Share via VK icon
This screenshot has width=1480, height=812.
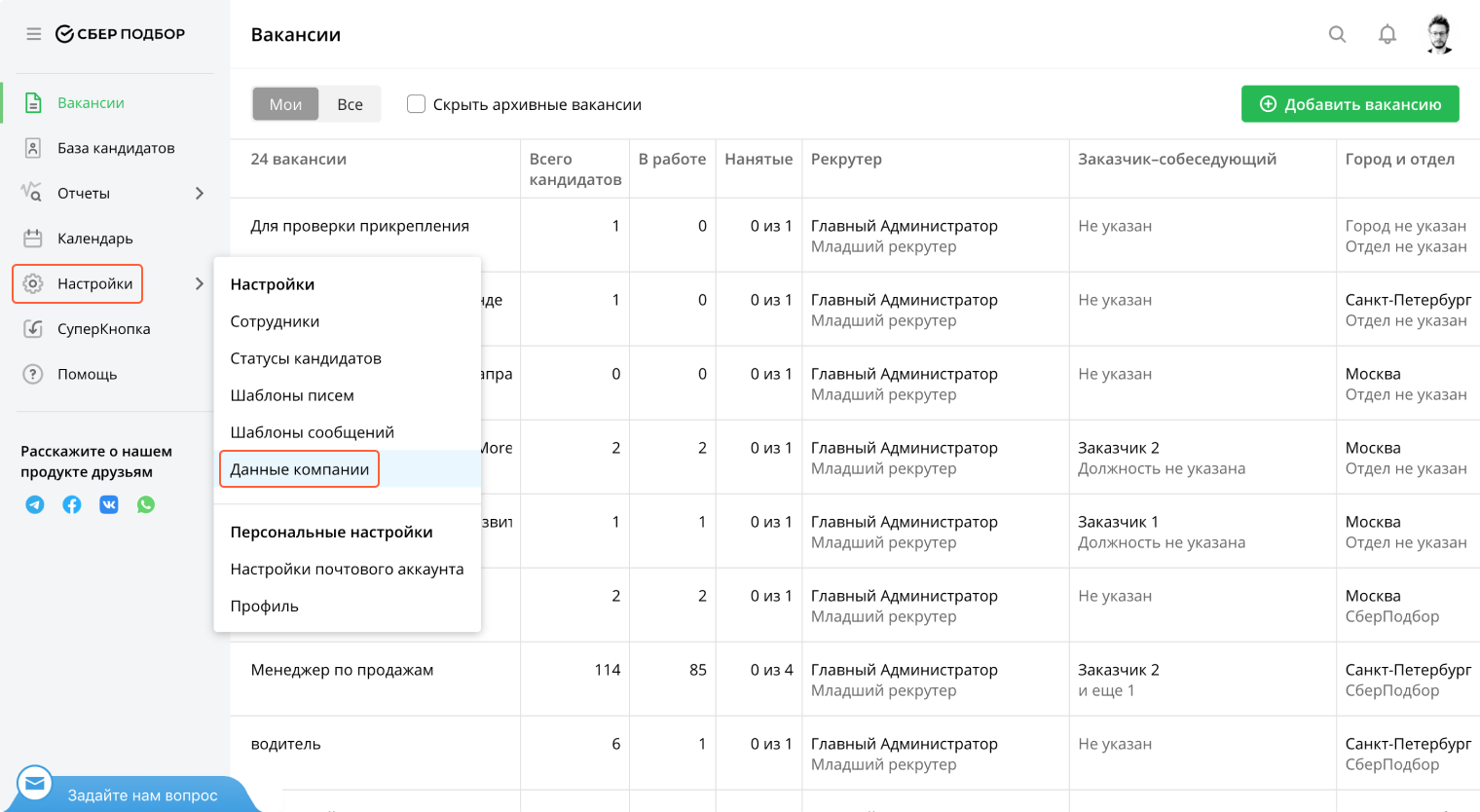pos(109,504)
